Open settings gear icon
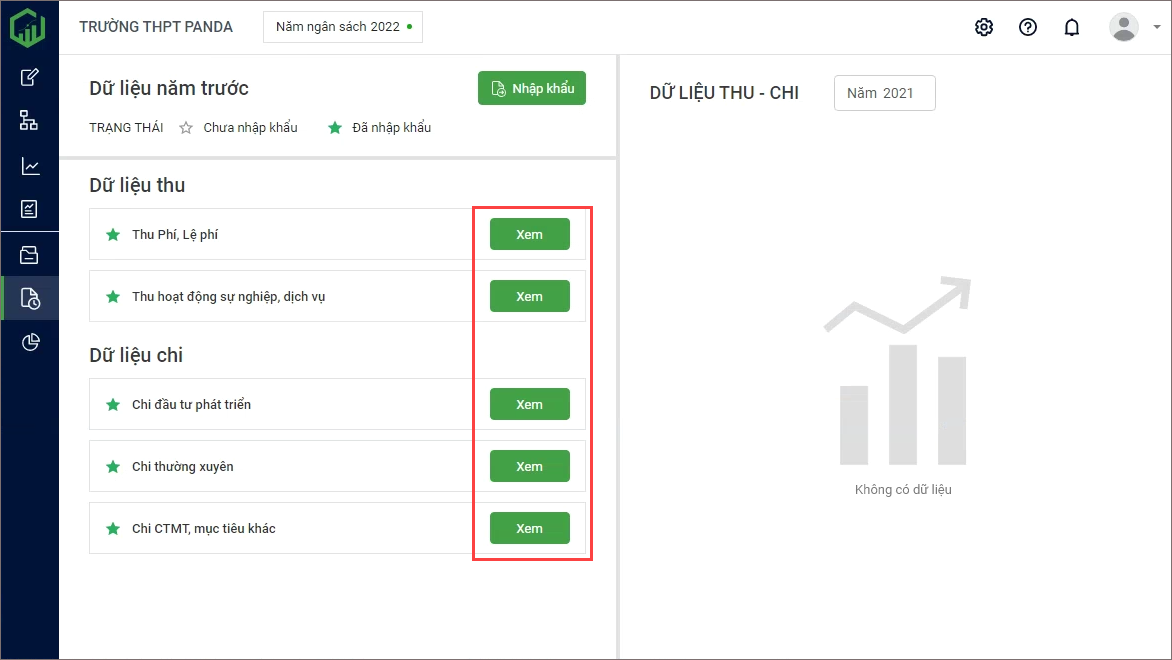 coord(984,27)
